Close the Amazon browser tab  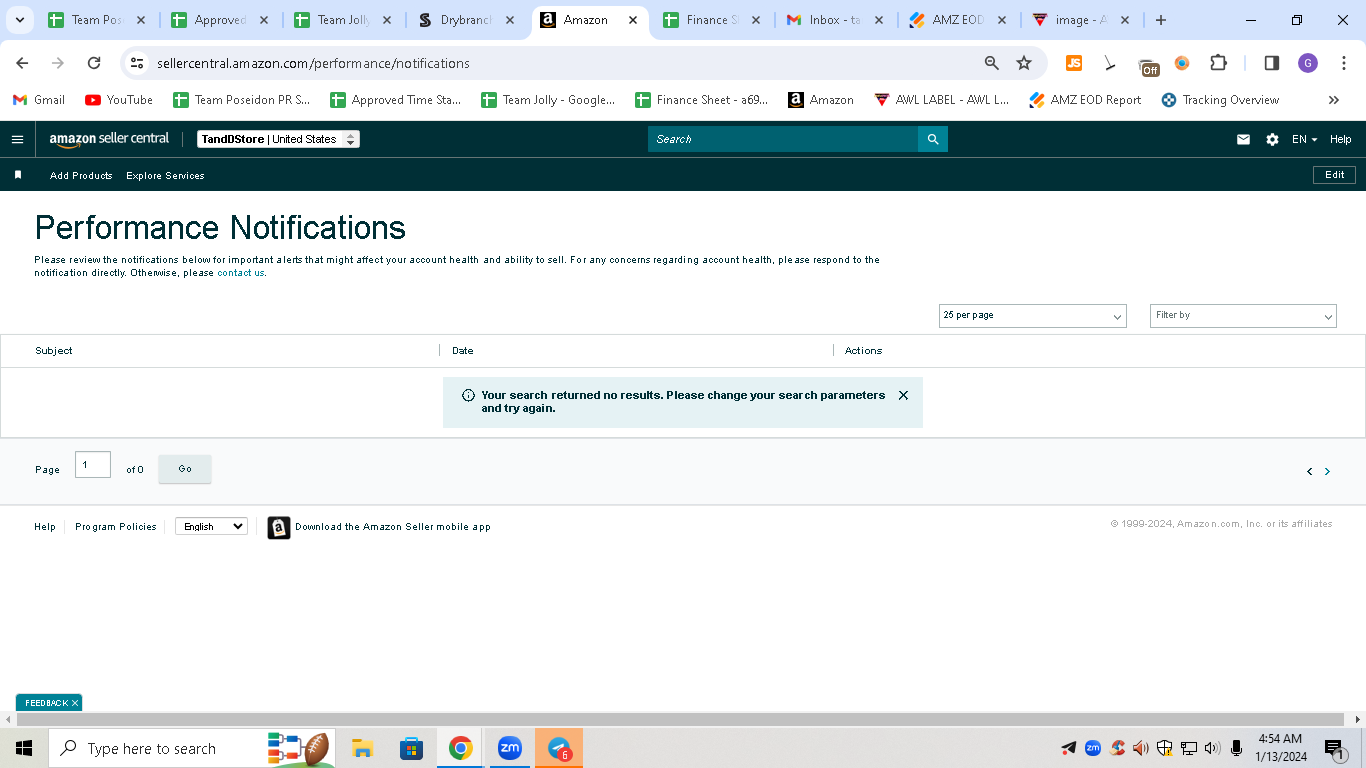click(x=632, y=20)
